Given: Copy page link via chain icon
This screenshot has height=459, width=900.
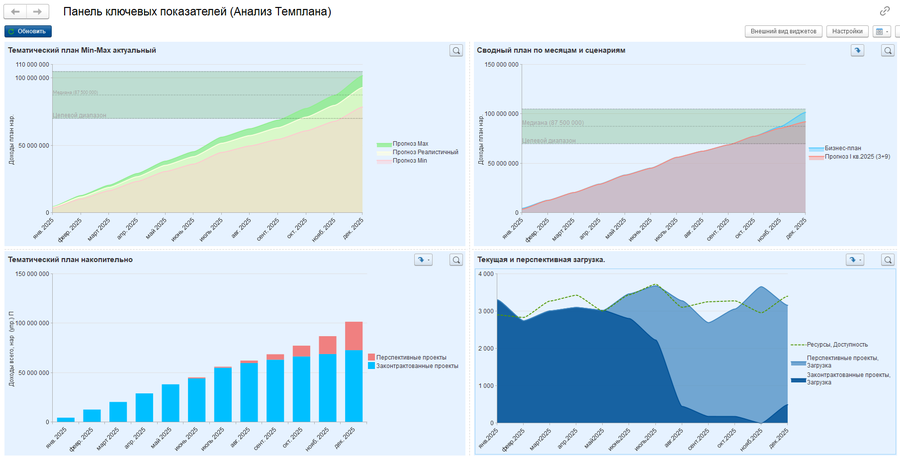Looking at the screenshot, I should (885, 11).
